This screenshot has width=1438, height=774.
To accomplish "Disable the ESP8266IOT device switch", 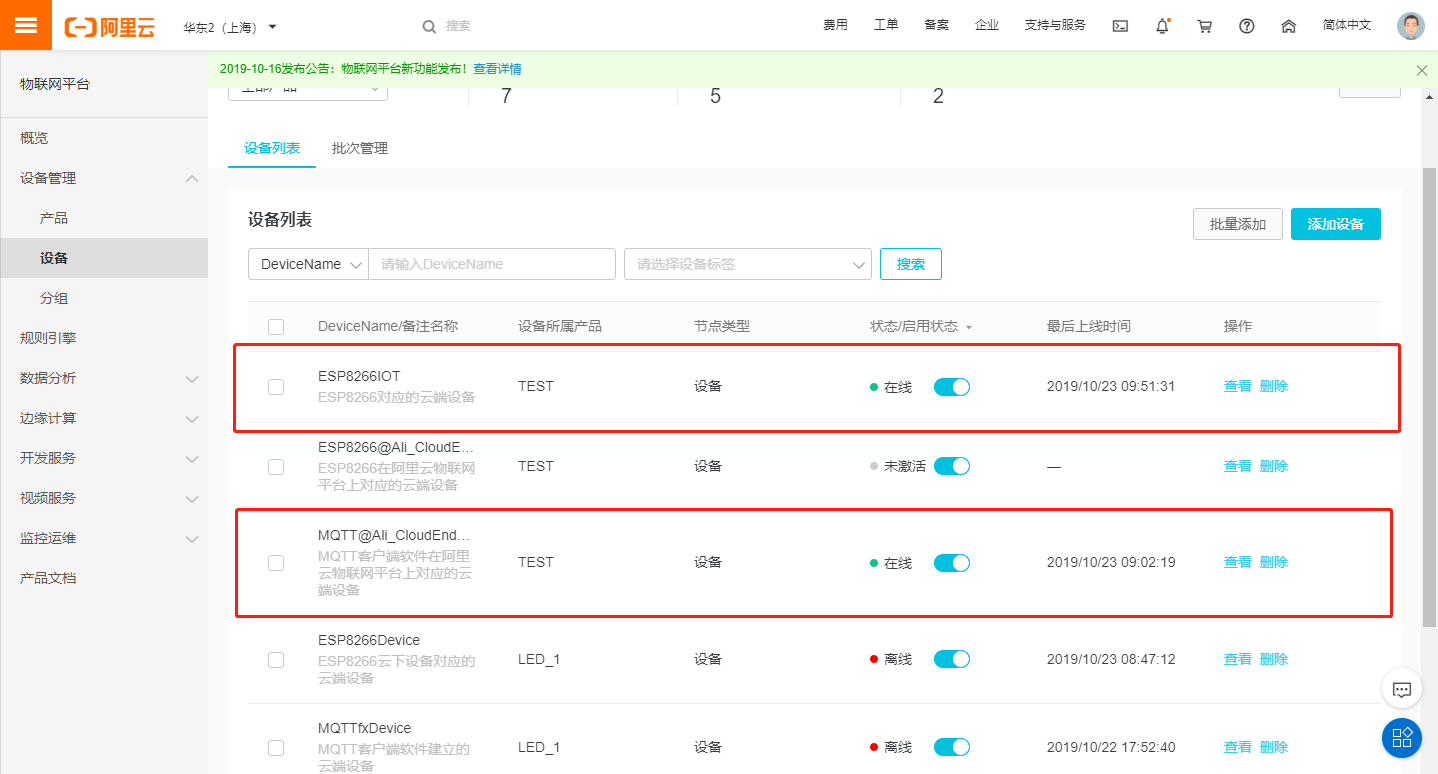I will (952, 387).
